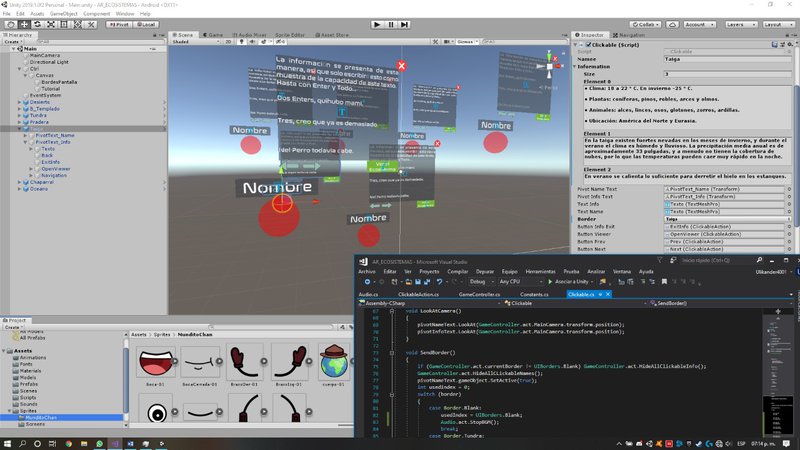Image resolution: width=800 pixels, height=450 pixels.
Task: Select the Rotate tool in Unity toolbar
Action: pyautogui.click(x=36, y=23)
